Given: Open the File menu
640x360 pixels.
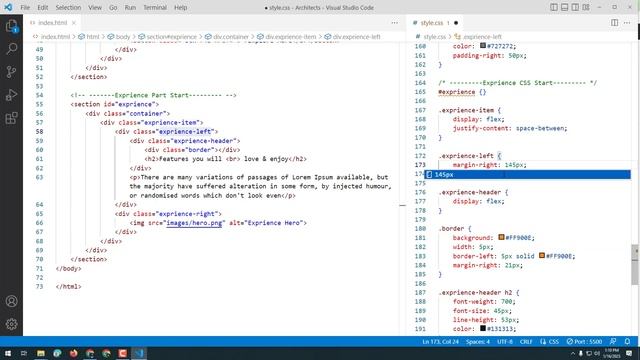Looking at the screenshot, I should pos(25,7).
